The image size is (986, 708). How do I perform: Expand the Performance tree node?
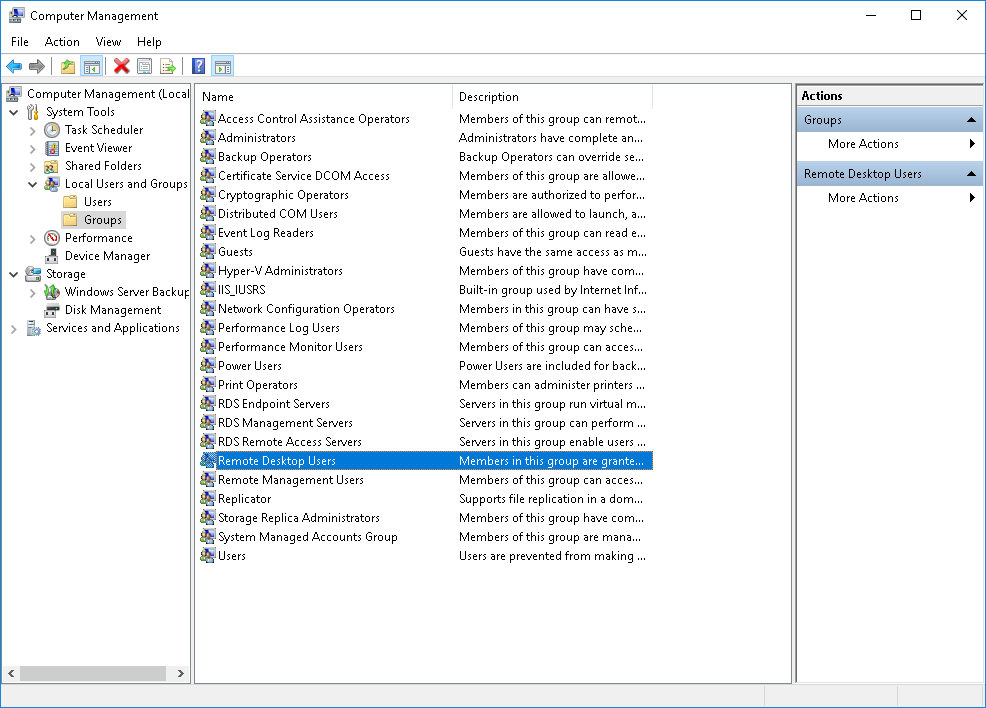pyautogui.click(x=33, y=239)
